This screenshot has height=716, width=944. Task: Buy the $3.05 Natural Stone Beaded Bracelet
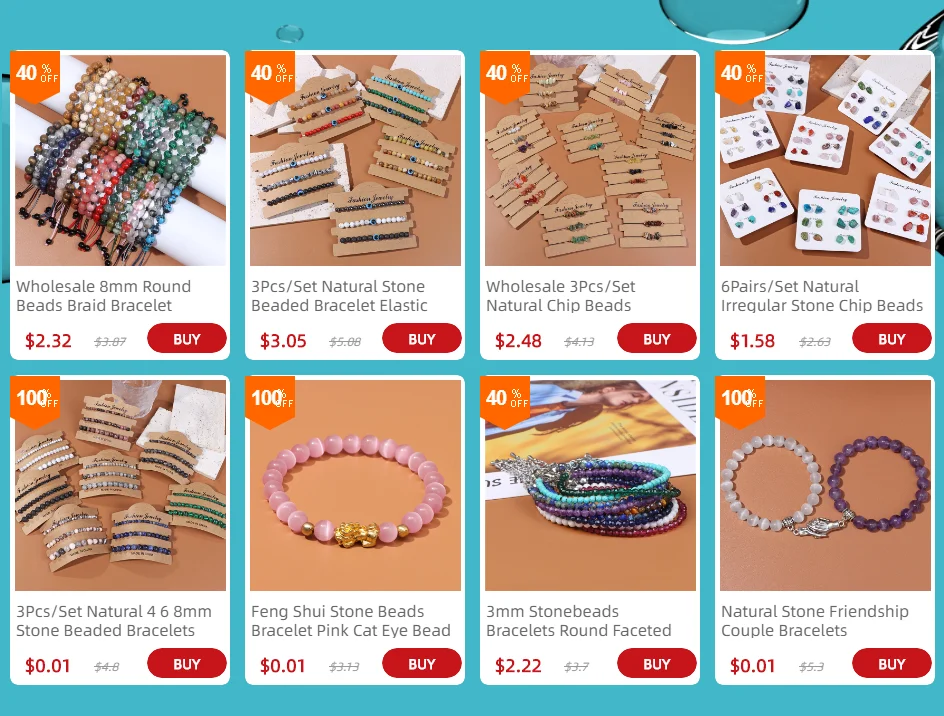click(421, 338)
